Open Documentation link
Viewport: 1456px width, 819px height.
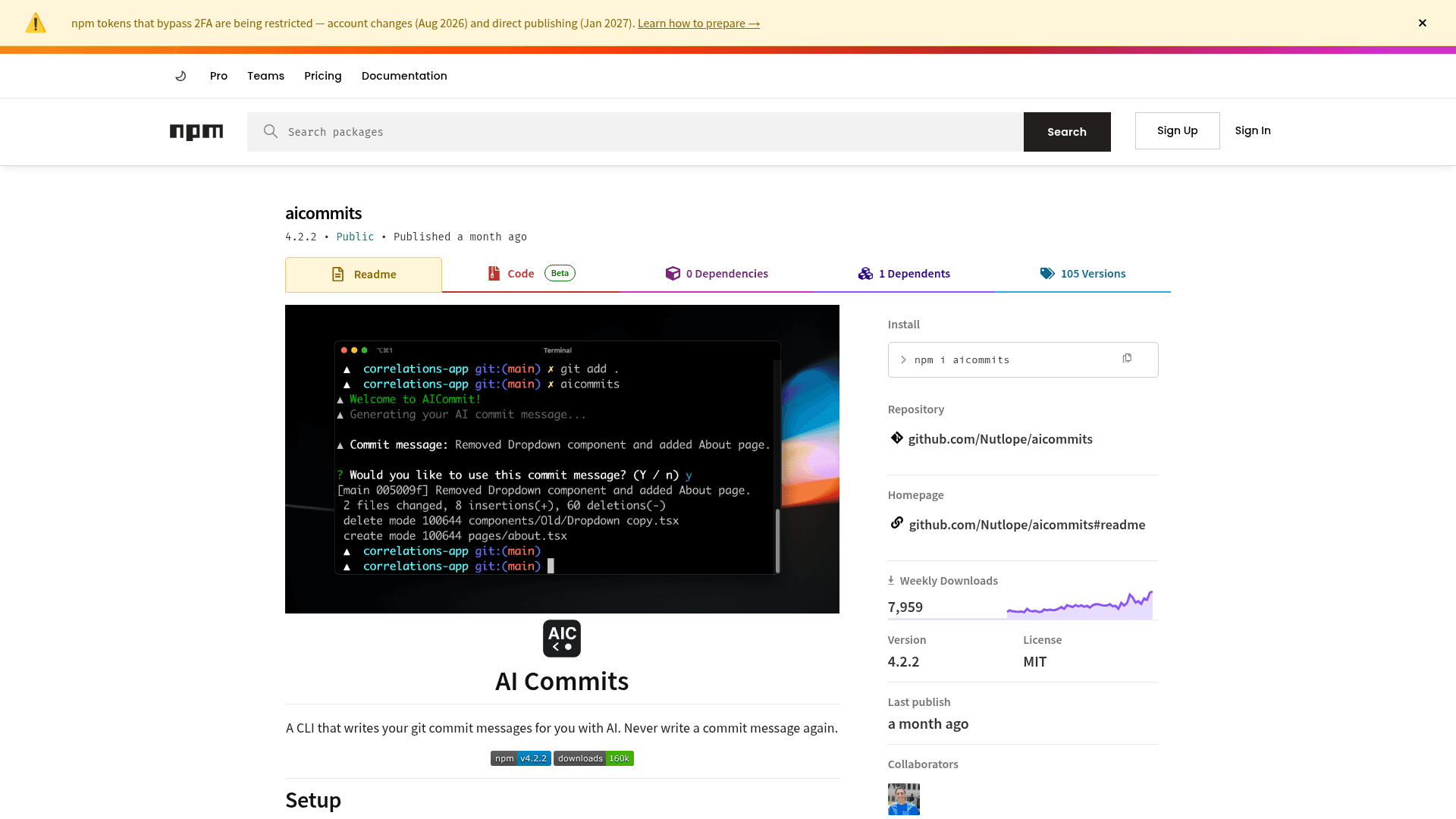(404, 76)
